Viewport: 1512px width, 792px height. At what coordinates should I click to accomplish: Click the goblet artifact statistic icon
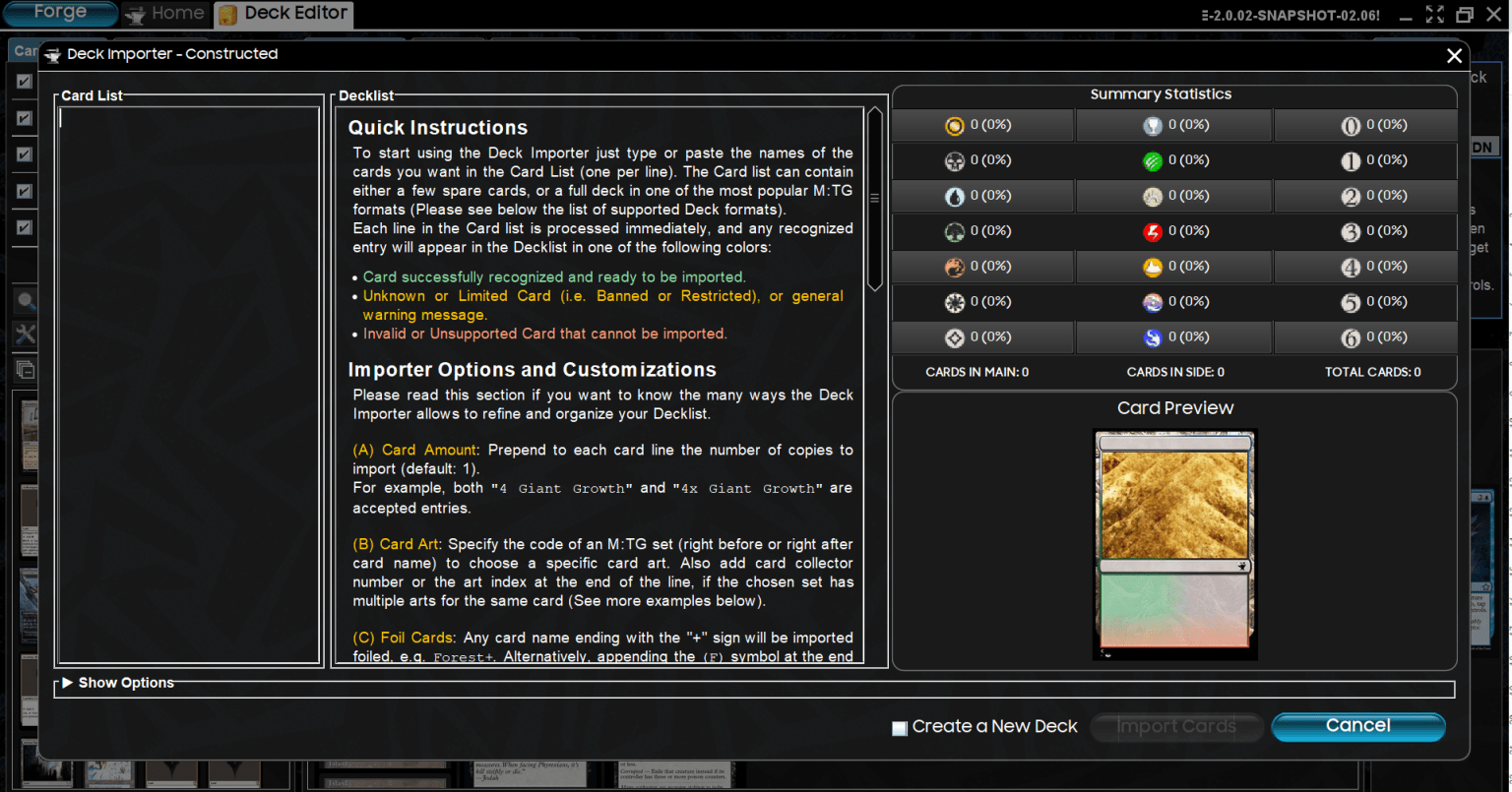(1152, 126)
